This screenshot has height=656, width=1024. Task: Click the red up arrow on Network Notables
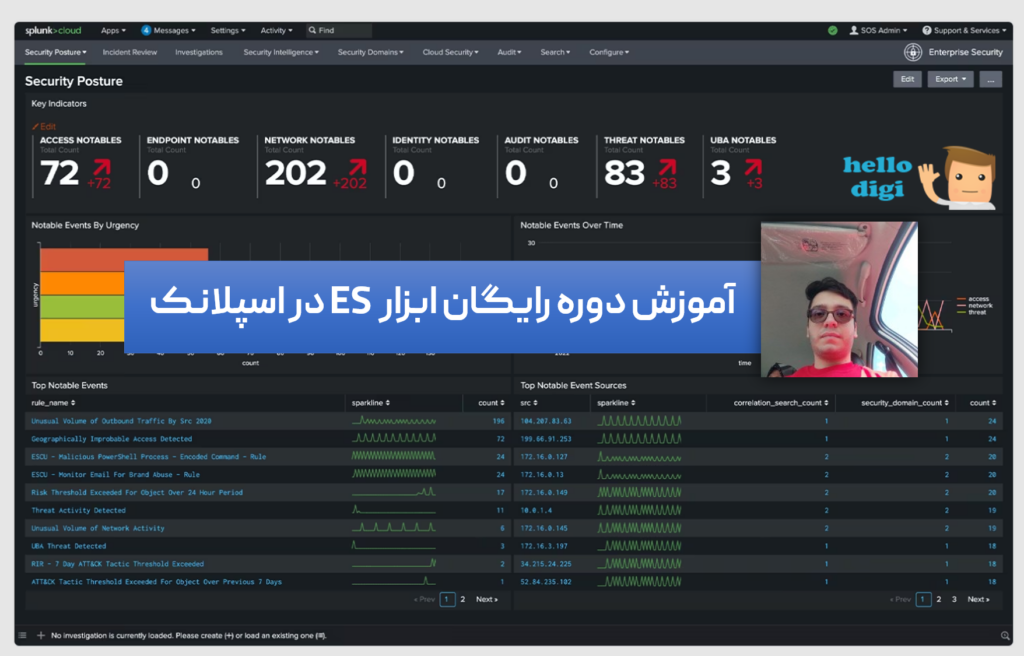pyautogui.click(x=358, y=167)
